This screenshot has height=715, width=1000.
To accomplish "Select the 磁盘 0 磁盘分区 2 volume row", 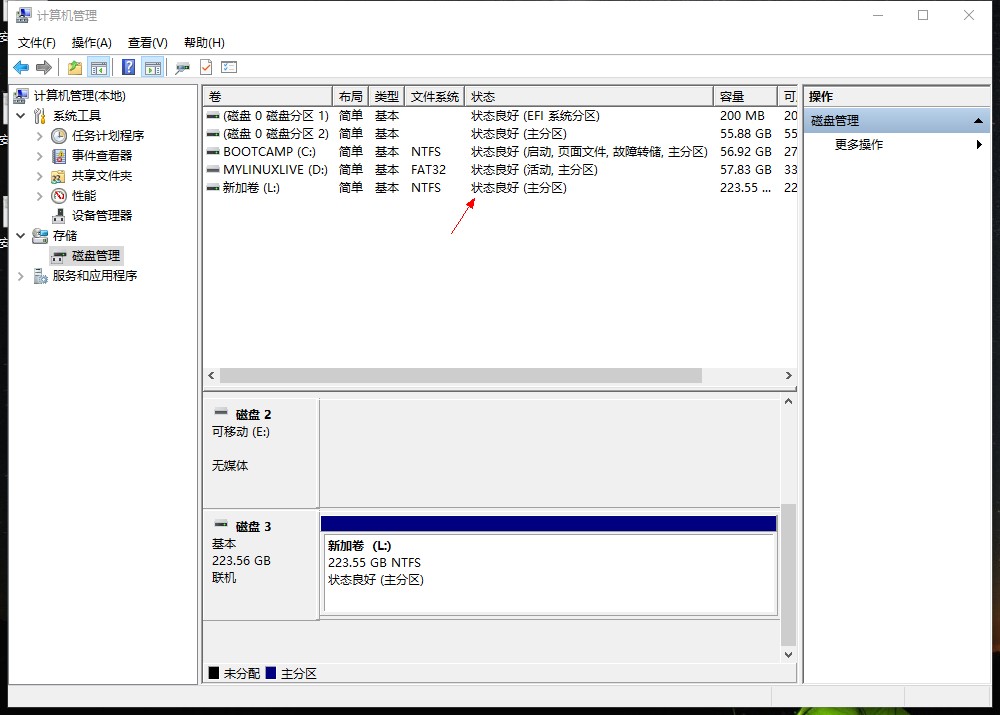I will [501, 134].
